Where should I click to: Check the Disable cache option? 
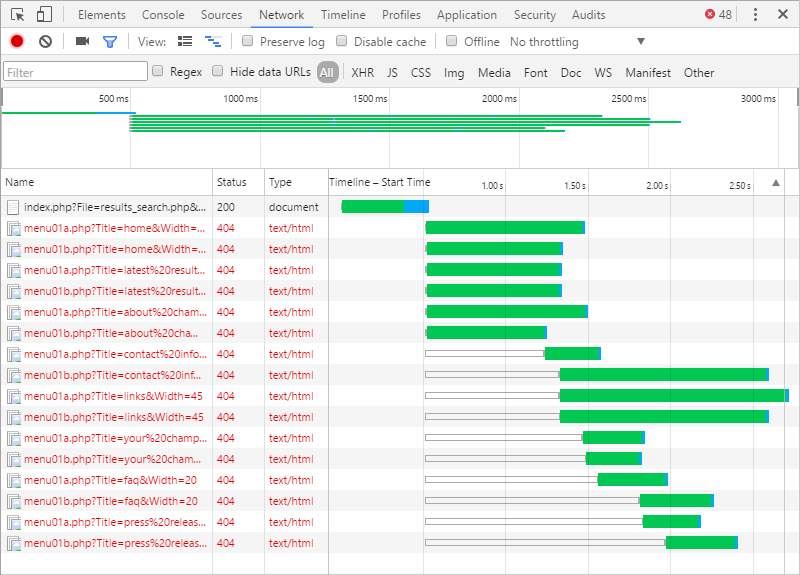[342, 42]
